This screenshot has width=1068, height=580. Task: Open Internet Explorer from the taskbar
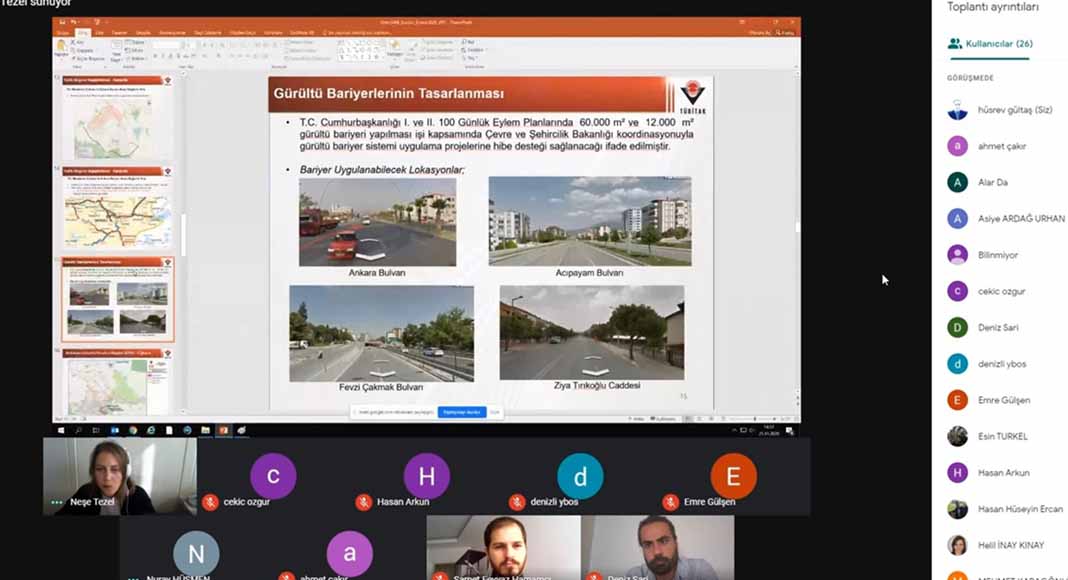[151, 430]
